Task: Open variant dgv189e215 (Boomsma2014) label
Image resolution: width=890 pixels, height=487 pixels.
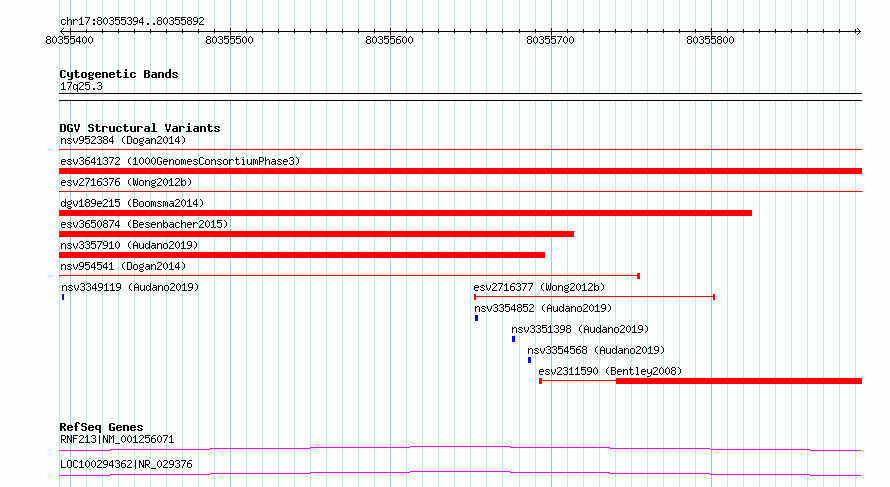Action: 132,203
